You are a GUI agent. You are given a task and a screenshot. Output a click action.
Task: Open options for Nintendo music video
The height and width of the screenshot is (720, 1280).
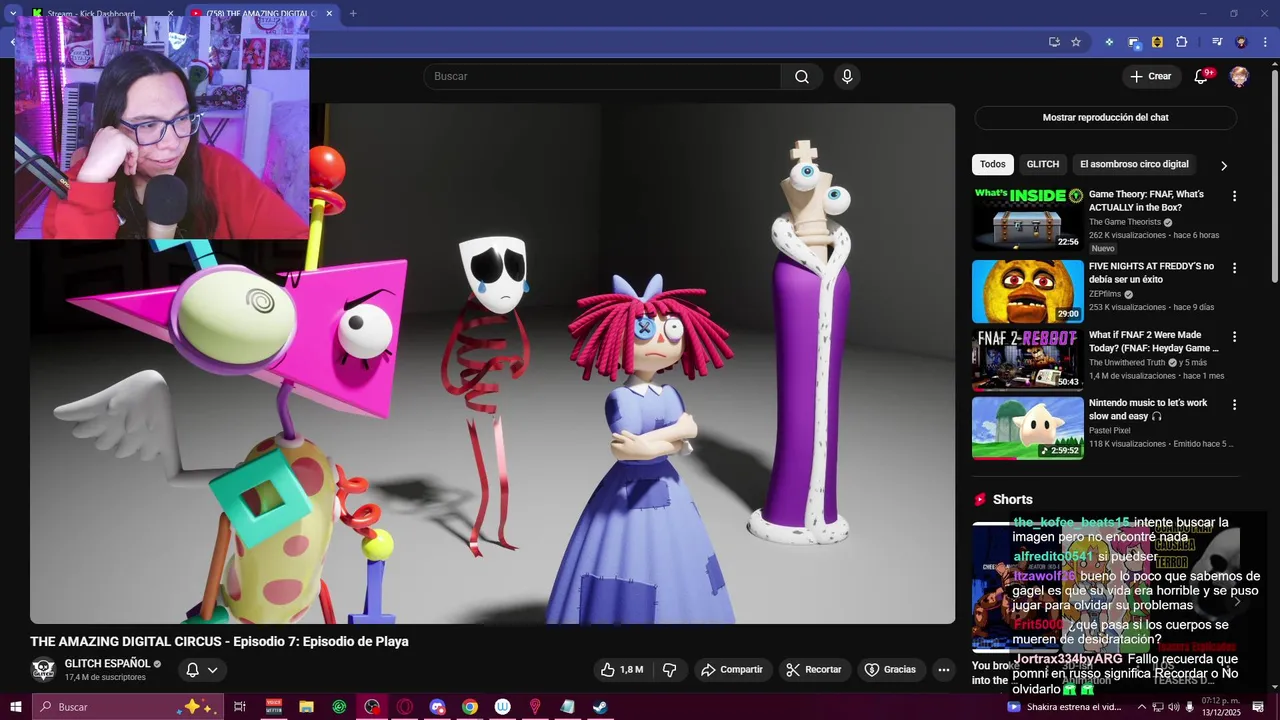[x=1234, y=405]
